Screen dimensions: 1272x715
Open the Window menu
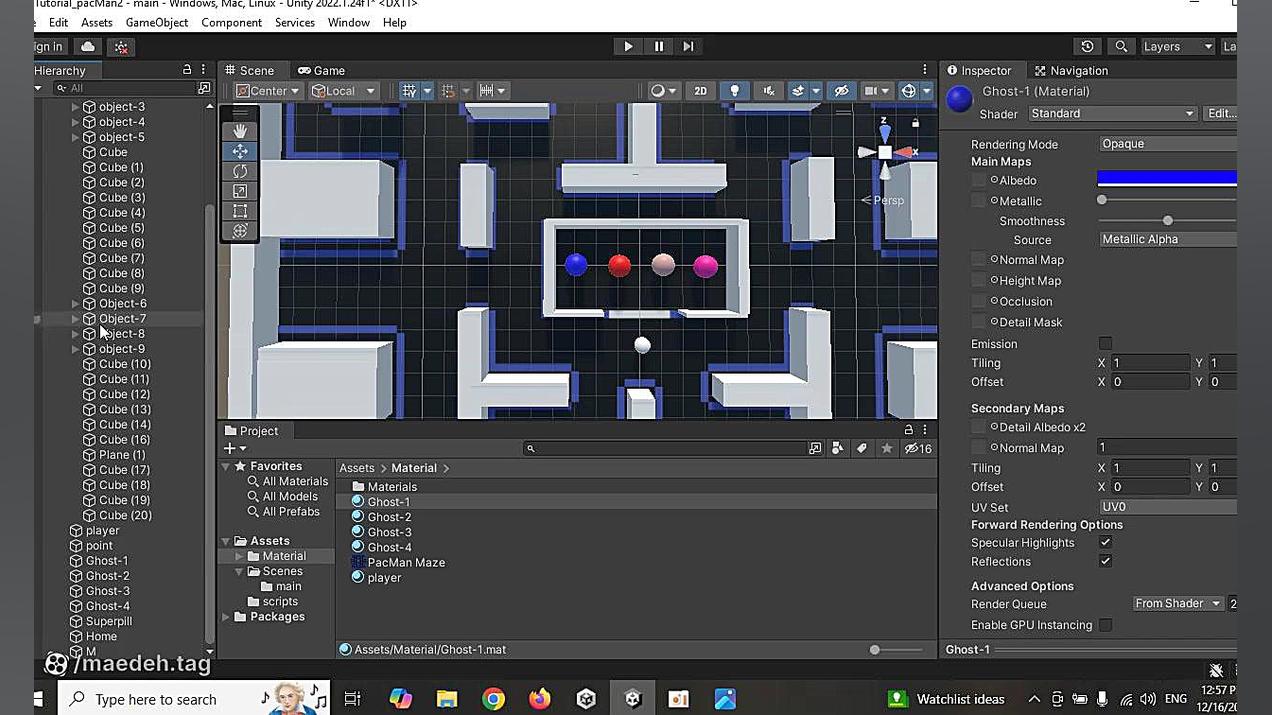click(348, 22)
